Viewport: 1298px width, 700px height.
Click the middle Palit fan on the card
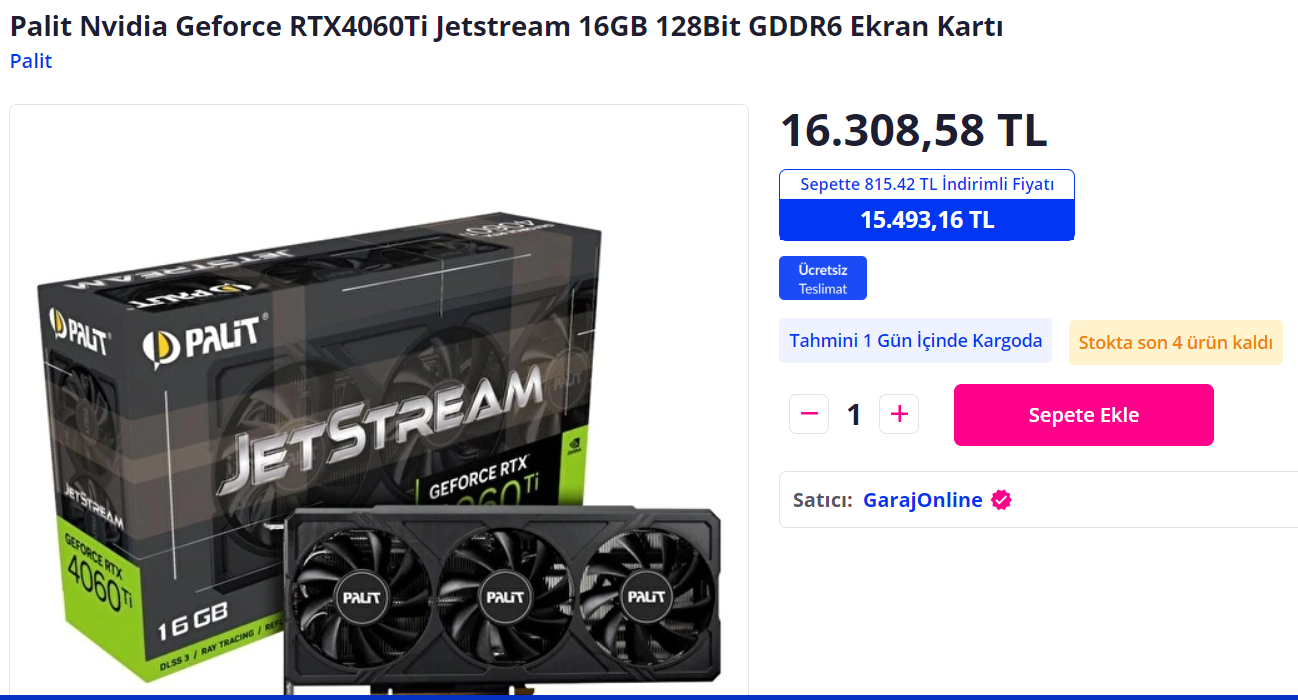[504, 595]
